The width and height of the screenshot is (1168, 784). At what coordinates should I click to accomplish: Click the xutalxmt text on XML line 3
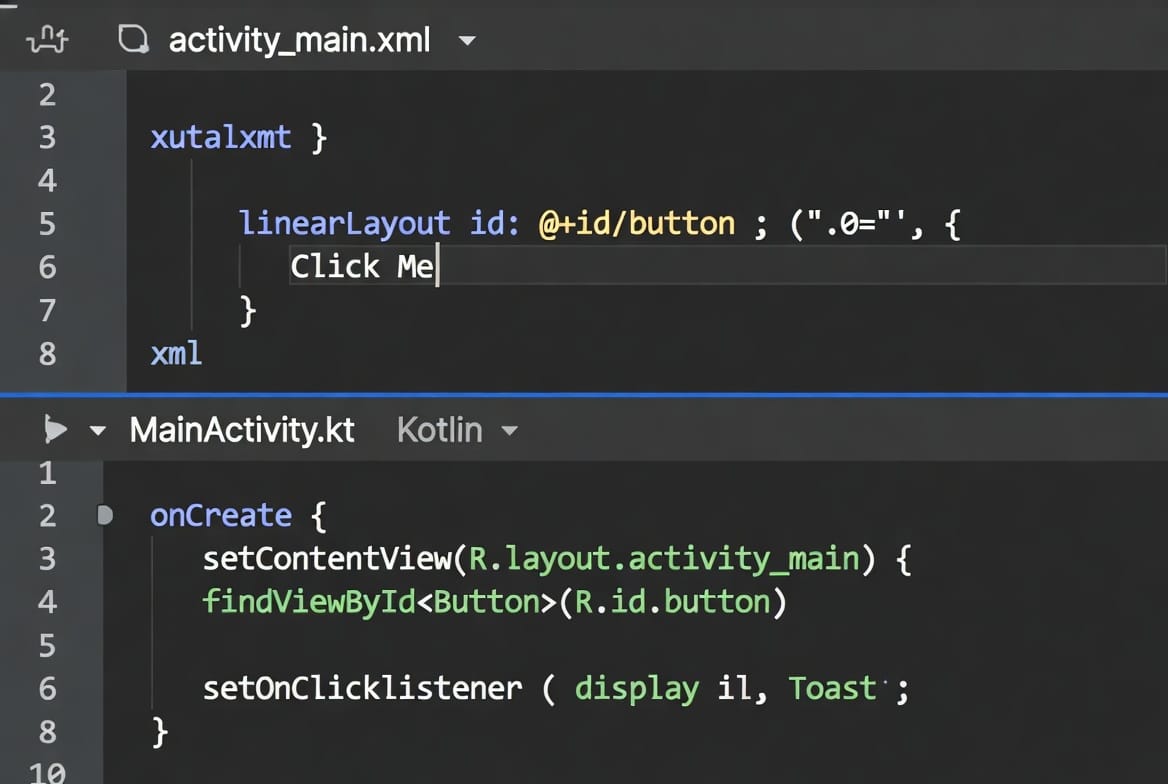[220, 137]
